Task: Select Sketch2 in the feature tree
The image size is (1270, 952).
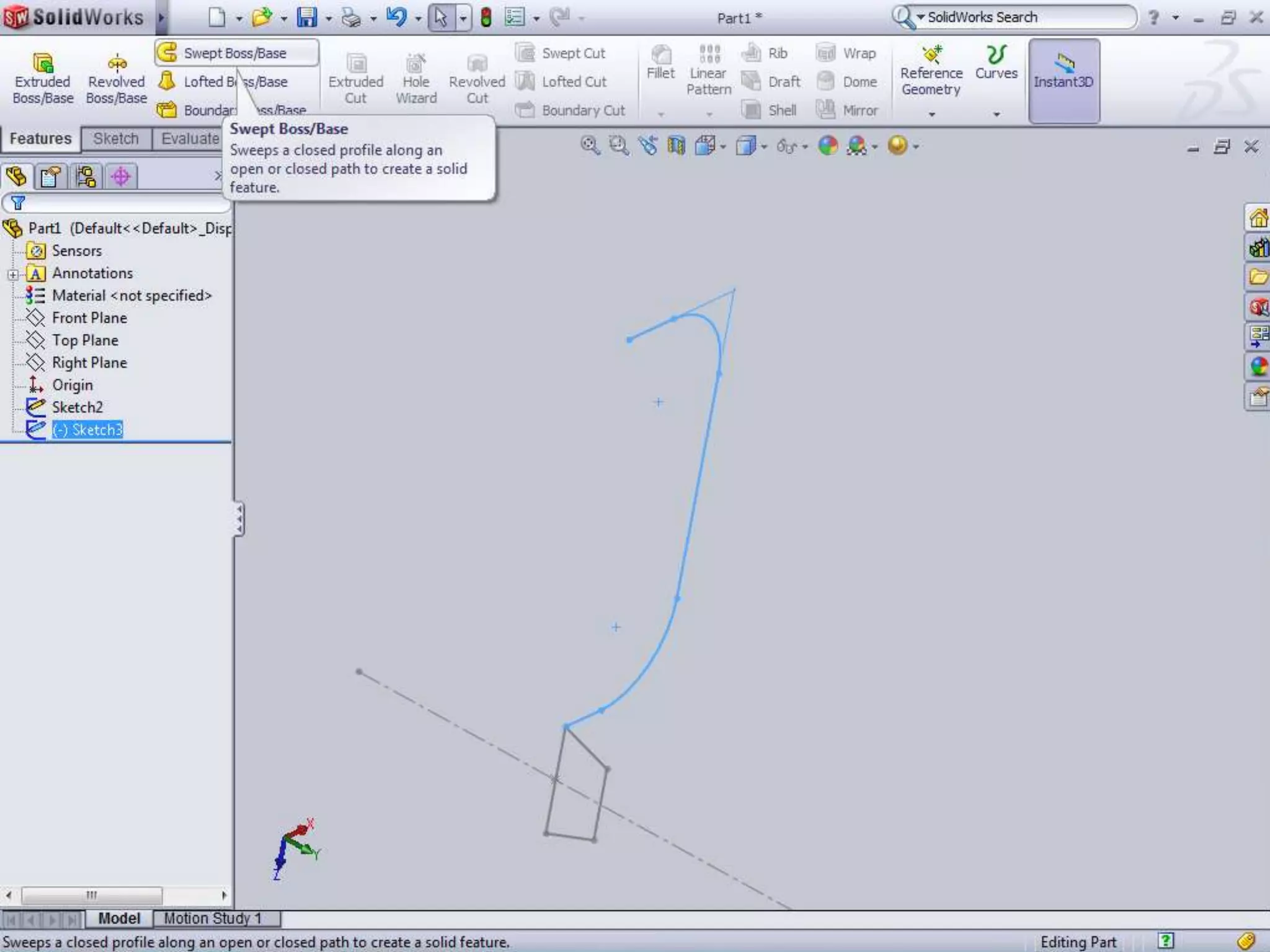Action: (77, 407)
